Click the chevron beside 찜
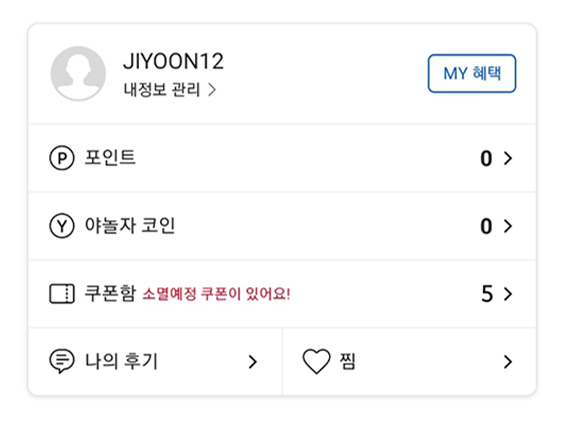Screen dimensions: 566x421 click(x=508, y=362)
